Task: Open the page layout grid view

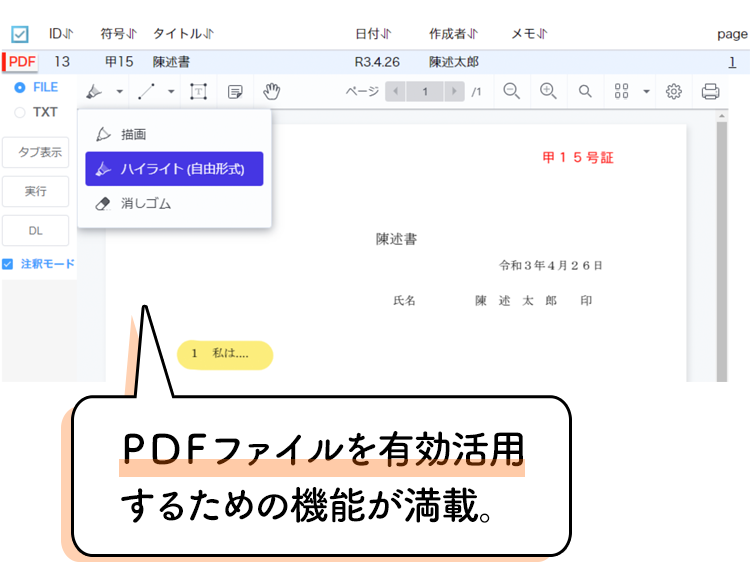Action: (621, 91)
